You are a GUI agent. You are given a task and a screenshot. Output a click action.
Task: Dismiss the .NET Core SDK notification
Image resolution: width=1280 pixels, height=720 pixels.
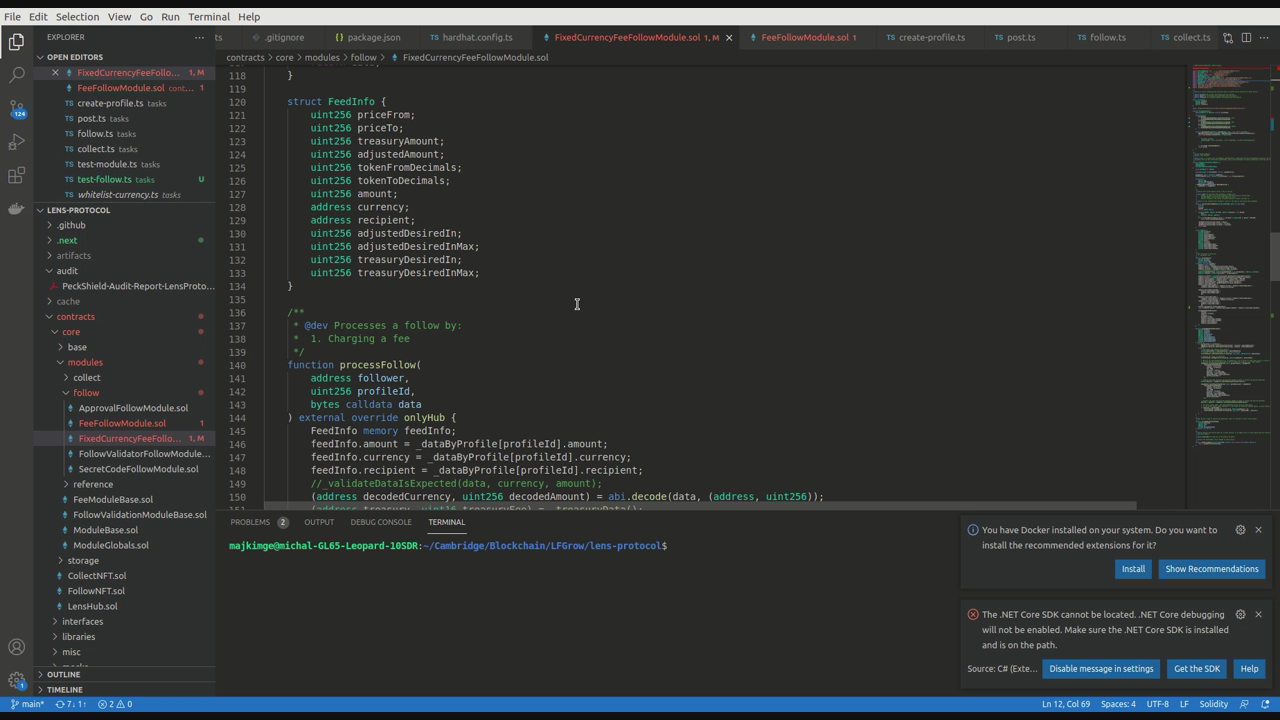pyautogui.click(x=1258, y=614)
